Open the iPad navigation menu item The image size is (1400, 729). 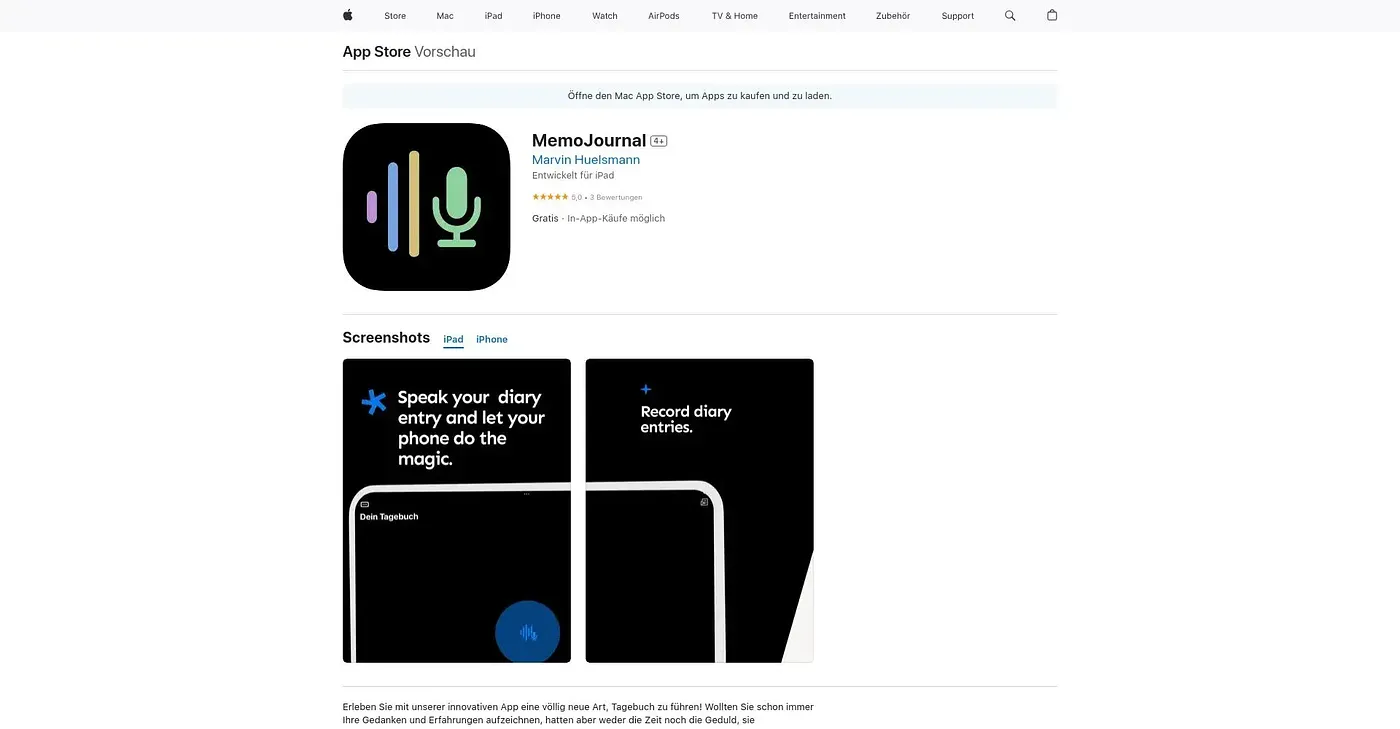coord(493,16)
